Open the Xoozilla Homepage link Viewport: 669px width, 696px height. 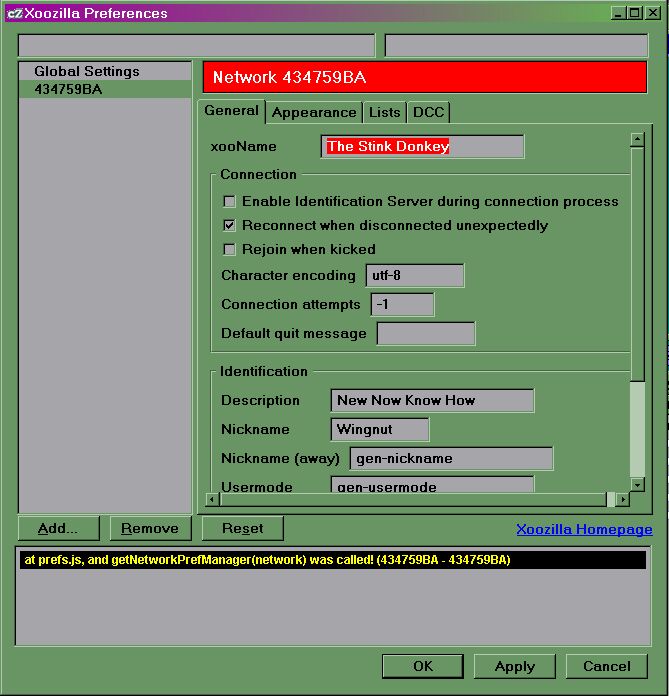click(584, 529)
